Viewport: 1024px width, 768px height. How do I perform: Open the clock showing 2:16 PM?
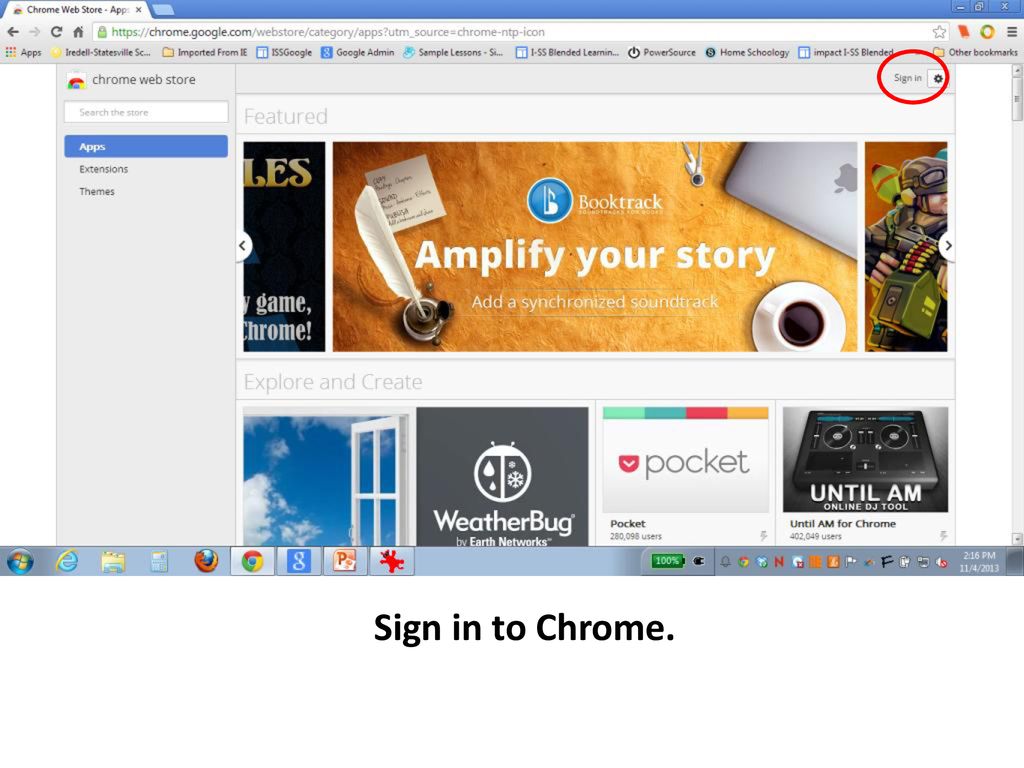(x=978, y=562)
